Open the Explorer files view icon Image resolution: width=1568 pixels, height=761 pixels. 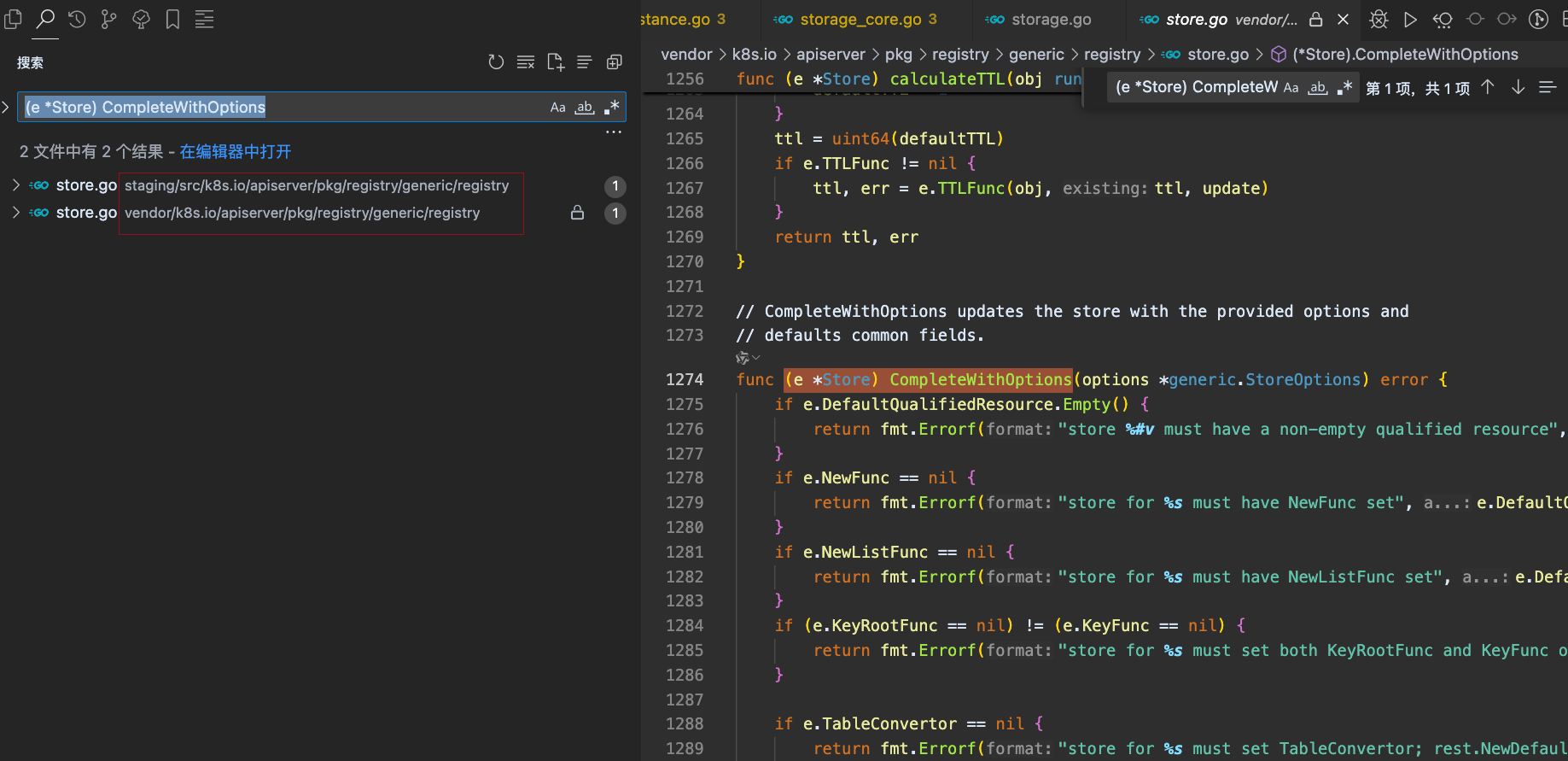point(13,19)
